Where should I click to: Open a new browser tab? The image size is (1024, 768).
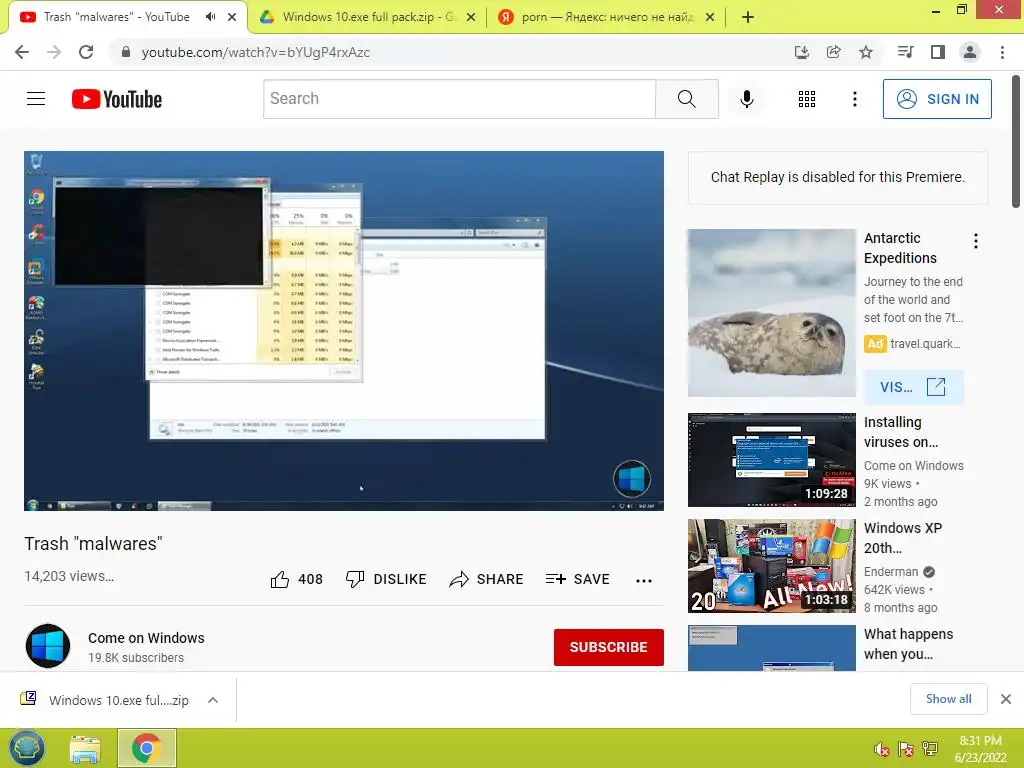(x=748, y=17)
